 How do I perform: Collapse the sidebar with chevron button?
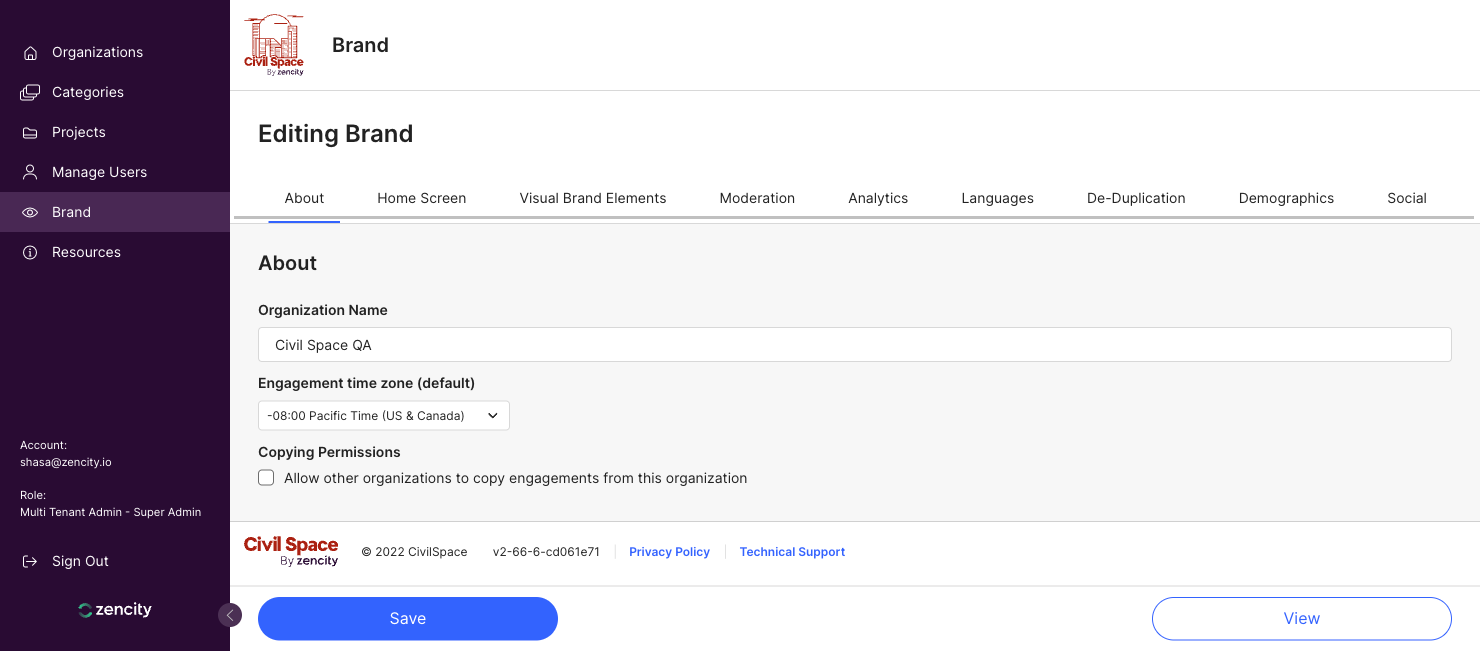[x=230, y=615]
